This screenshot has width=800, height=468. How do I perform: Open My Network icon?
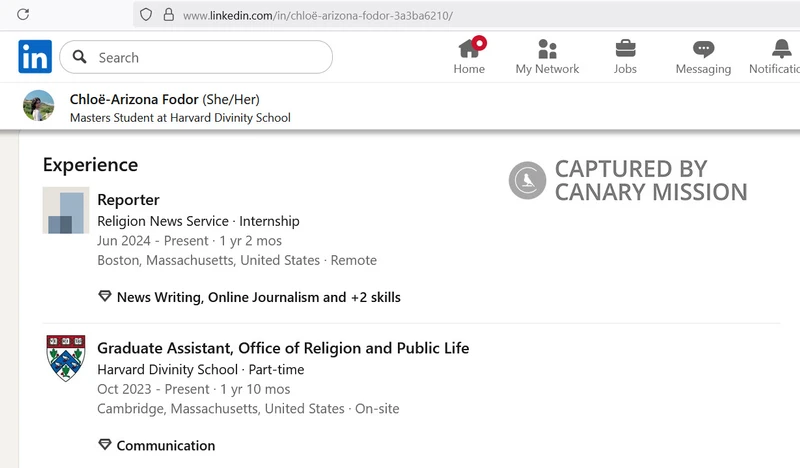547,48
